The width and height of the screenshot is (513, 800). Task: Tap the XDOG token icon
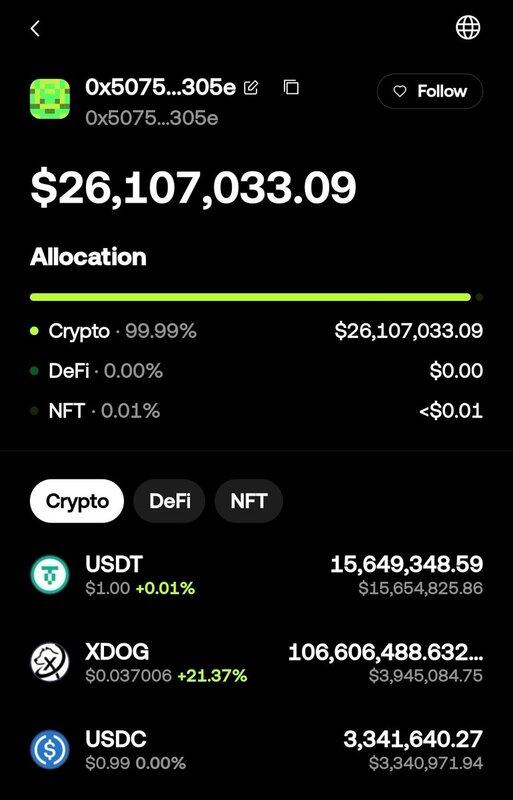tap(50, 662)
